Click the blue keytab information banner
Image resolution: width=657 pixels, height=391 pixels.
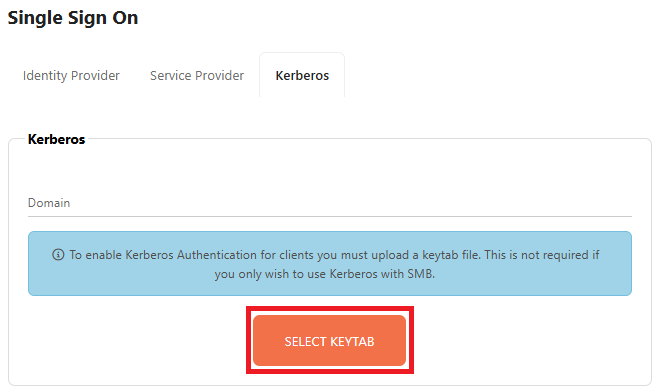click(330, 264)
